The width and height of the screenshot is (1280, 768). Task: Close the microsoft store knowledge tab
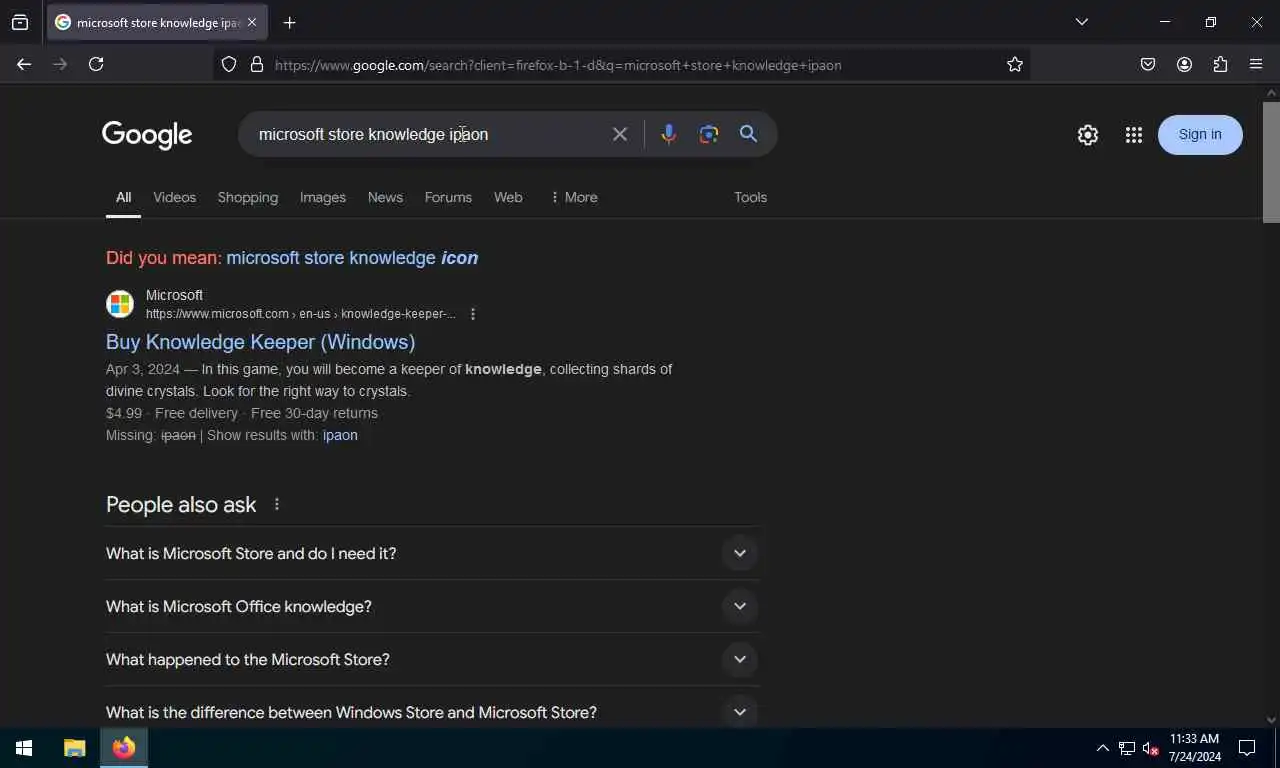[252, 22]
